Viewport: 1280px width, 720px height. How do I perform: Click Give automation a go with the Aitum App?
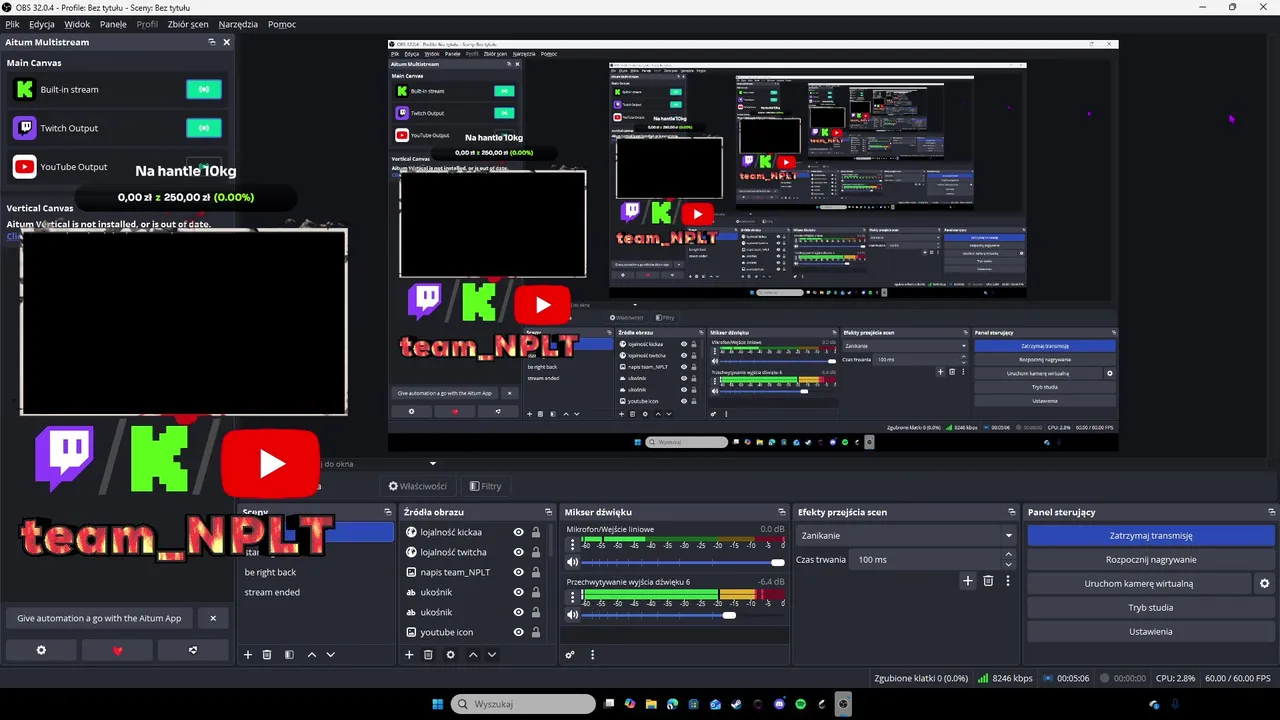[x=99, y=618]
